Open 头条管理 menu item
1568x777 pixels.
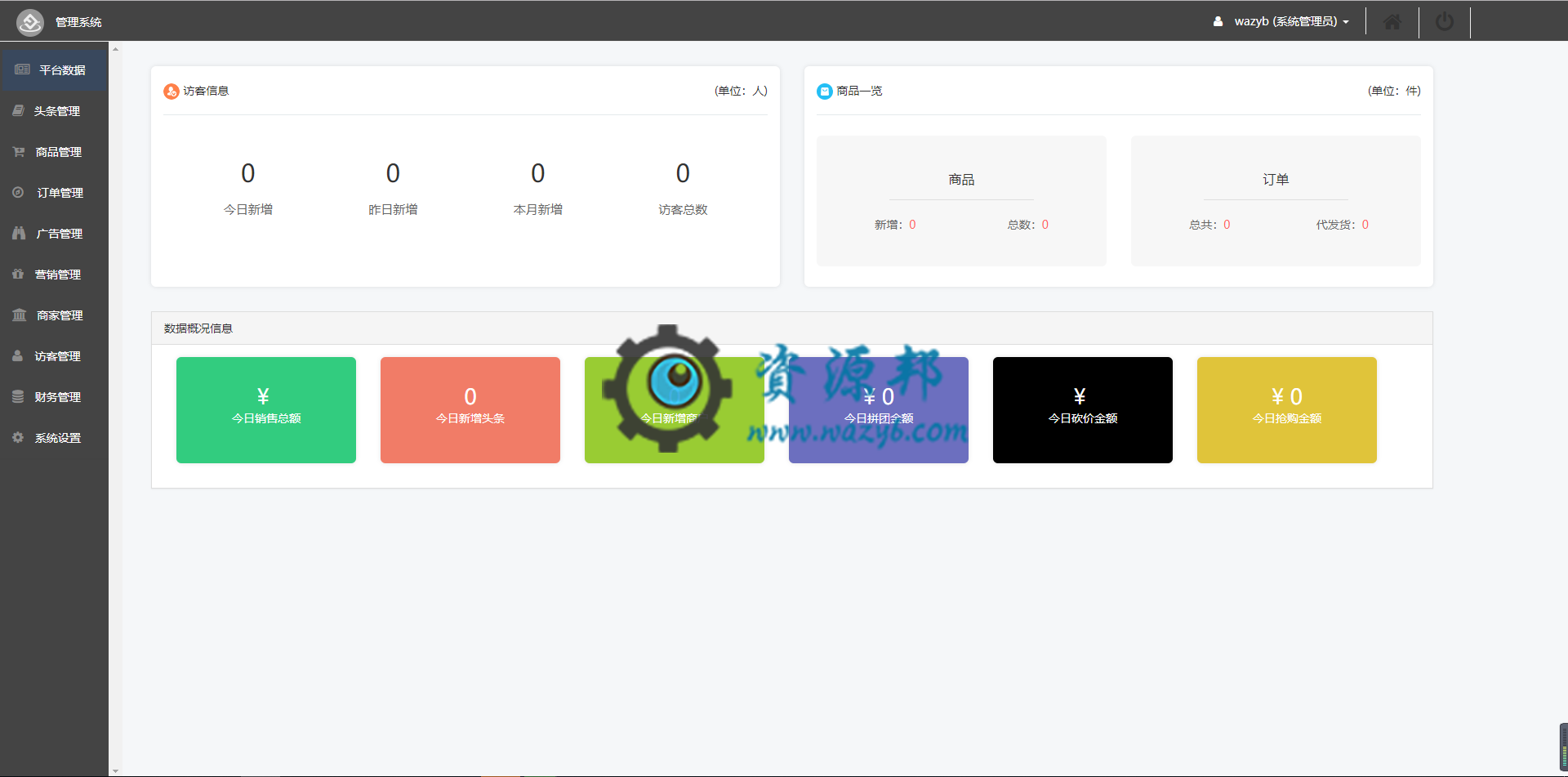tap(54, 111)
